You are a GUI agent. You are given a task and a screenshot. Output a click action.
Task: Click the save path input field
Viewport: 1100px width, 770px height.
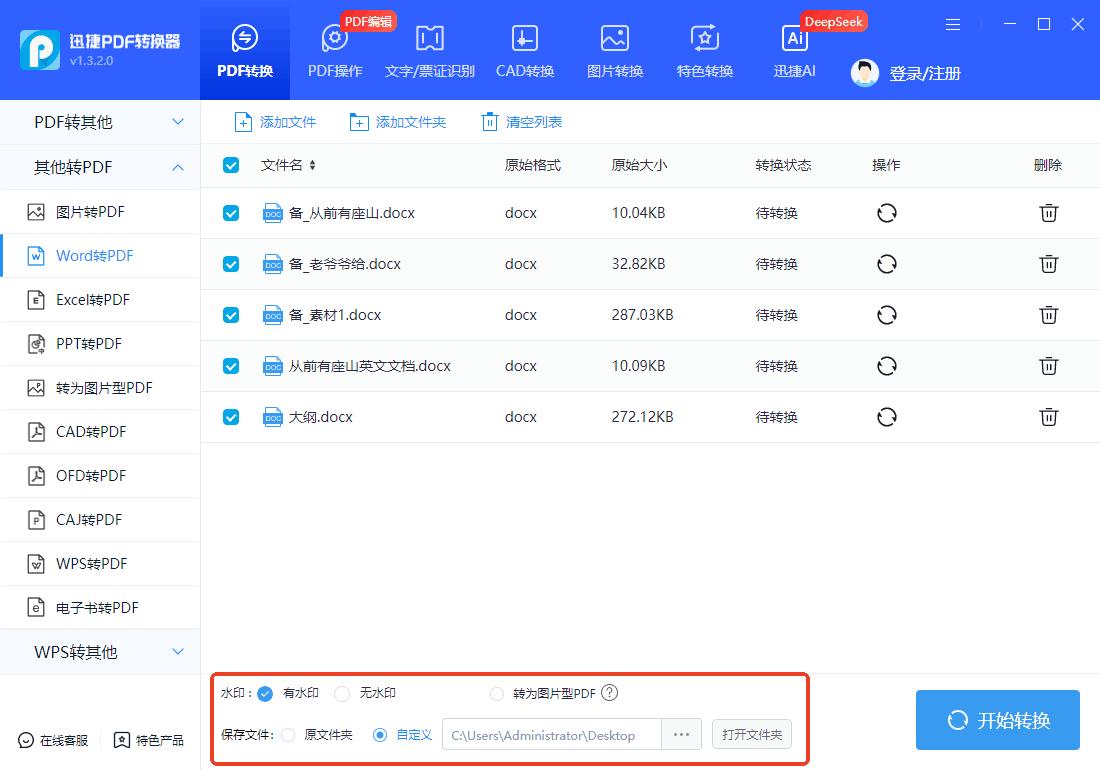[x=550, y=734]
